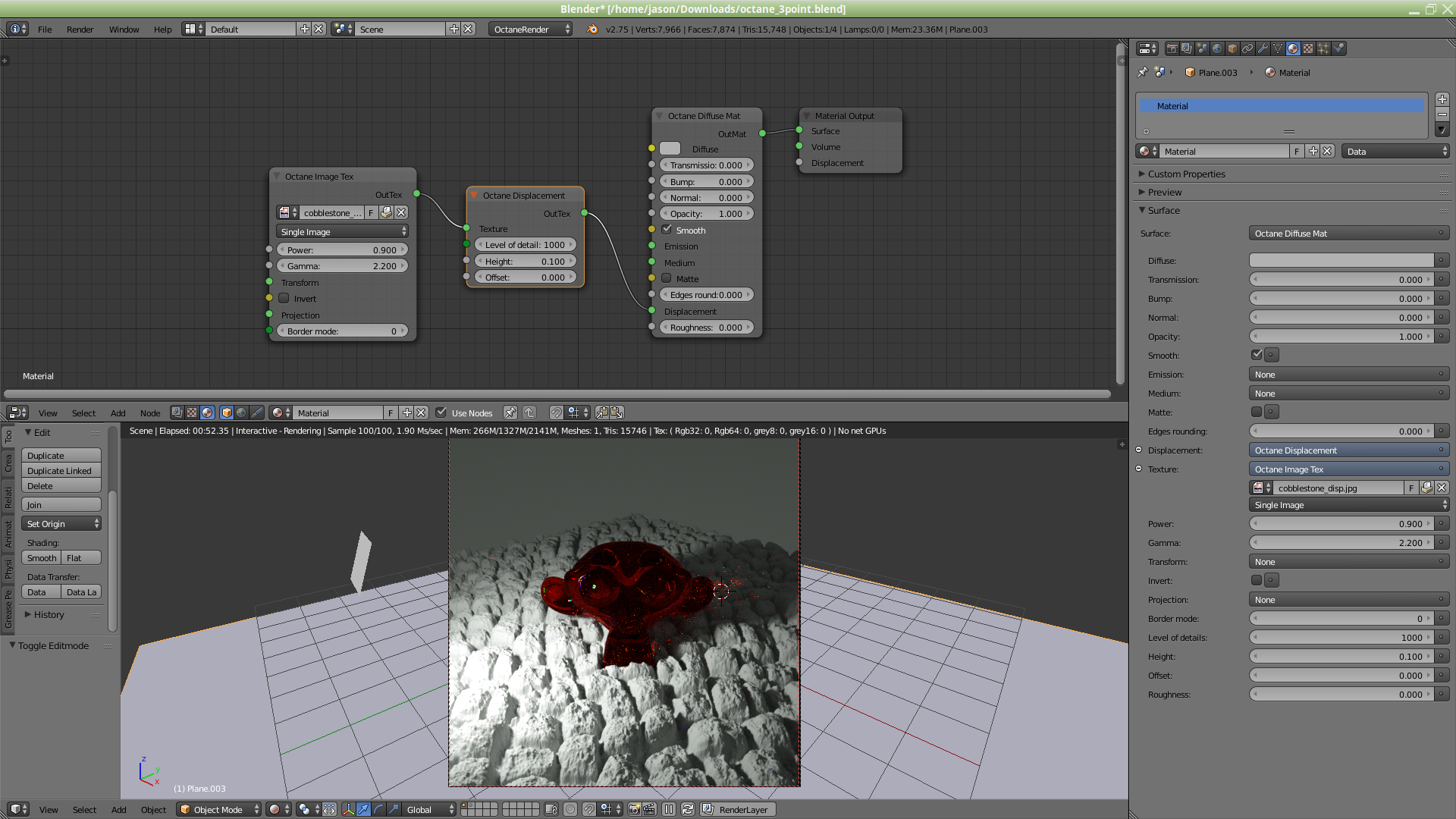Open the OctaneRender engine dropdown
This screenshot has width=1456, height=819.
click(530, 29)
